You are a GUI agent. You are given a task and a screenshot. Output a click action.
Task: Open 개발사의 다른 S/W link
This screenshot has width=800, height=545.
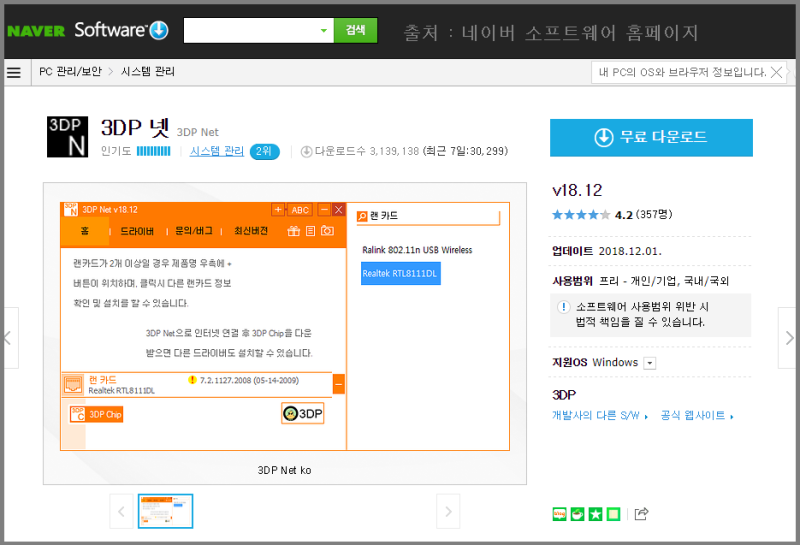point(600,416)
